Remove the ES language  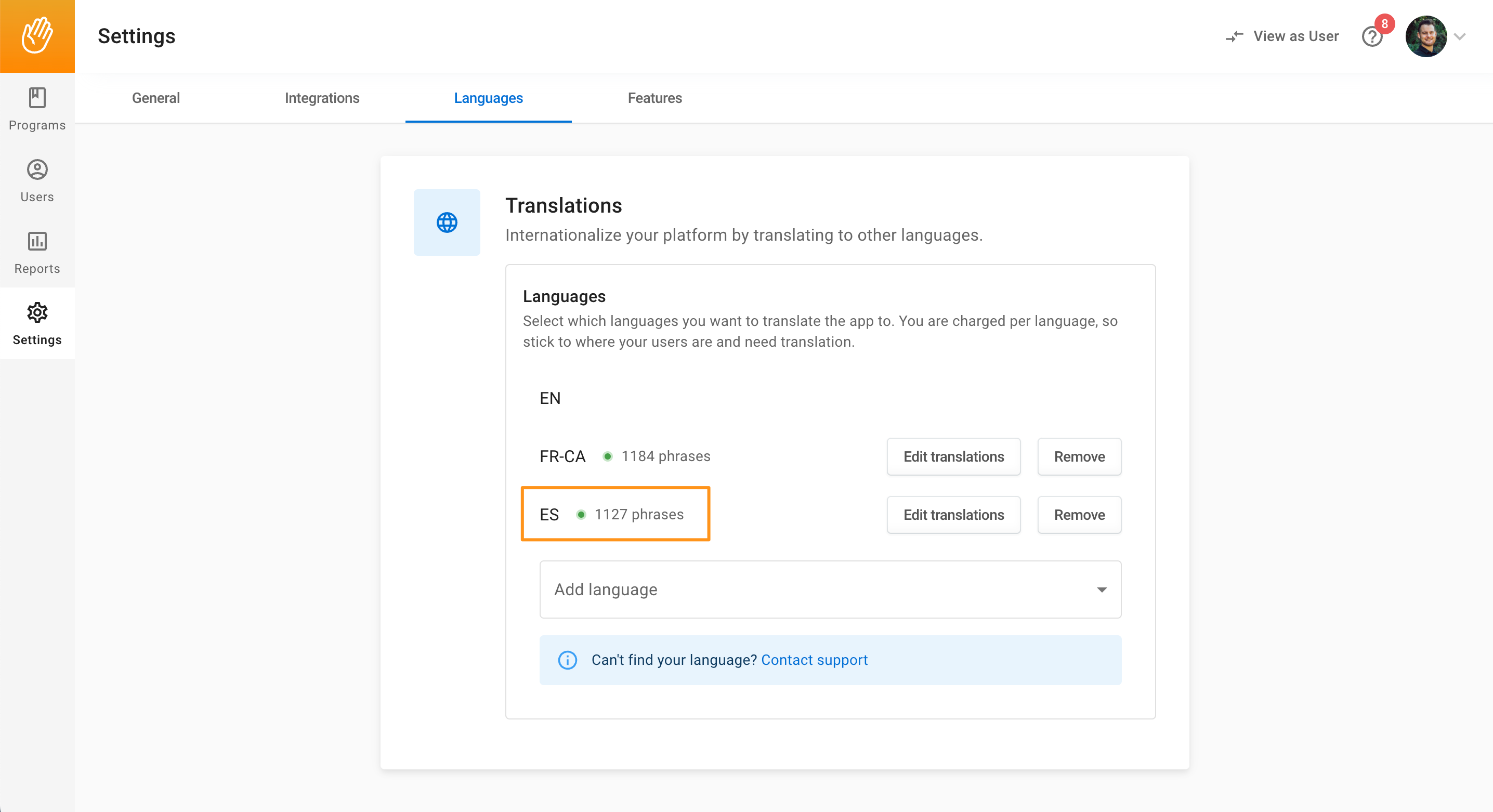pyautogui.click(x=1079, y=515)
